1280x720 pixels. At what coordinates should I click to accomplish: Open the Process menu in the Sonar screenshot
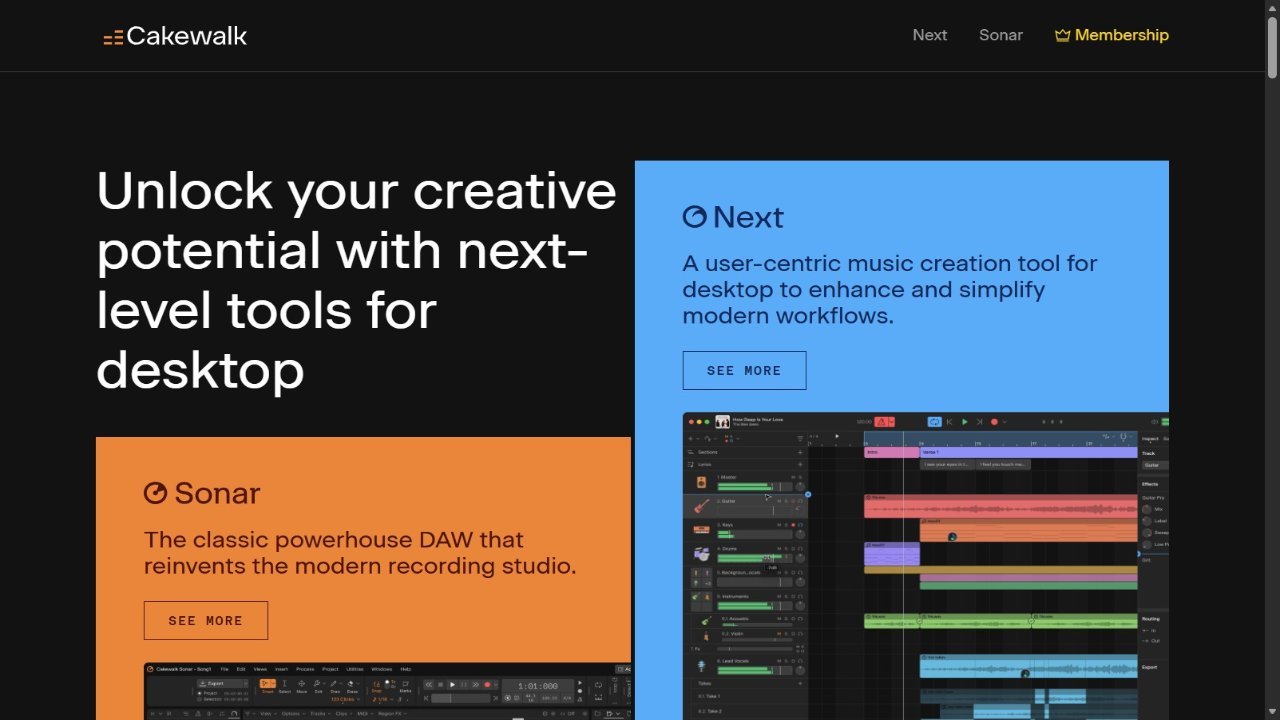click(305, 669)
